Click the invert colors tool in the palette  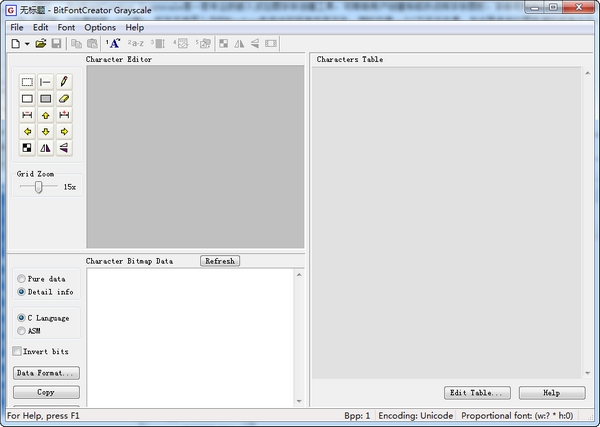point(27,147)
